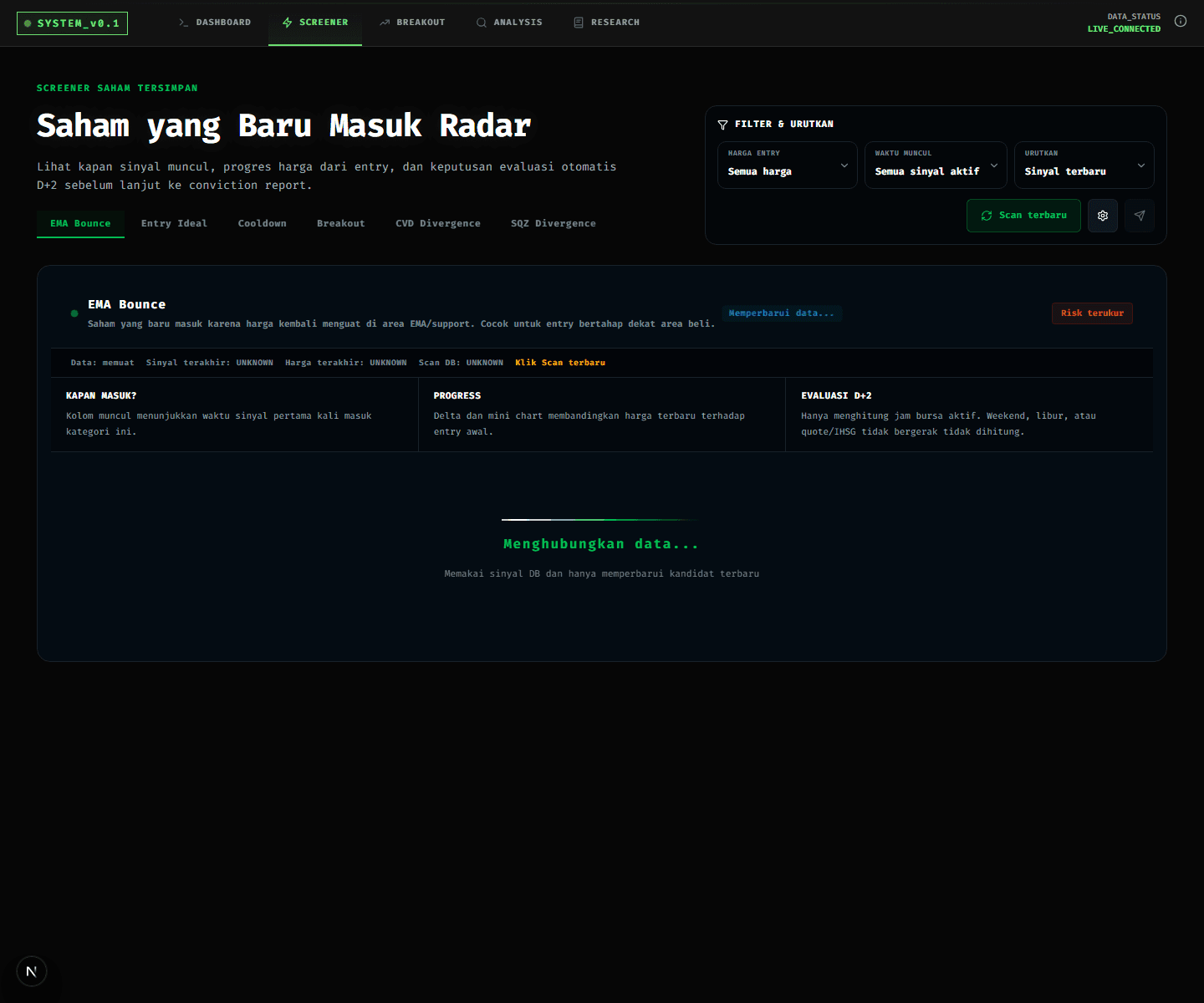This screenshot has height=1003, width=1204.
Task: Switch to the SQZ Divergence tab
Action: point(554,224)
